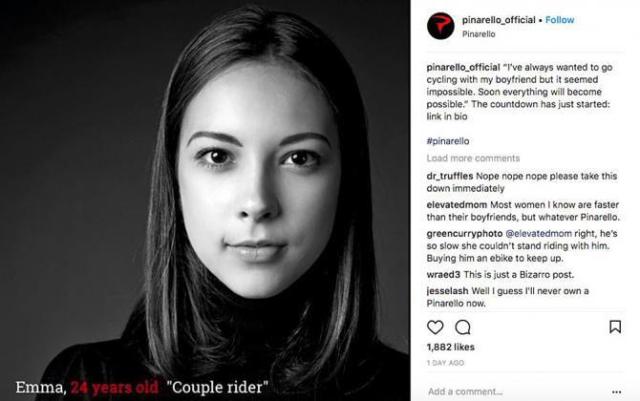Open the #pinarello hashtag
The image size is (640, 401).
(448, 141)
